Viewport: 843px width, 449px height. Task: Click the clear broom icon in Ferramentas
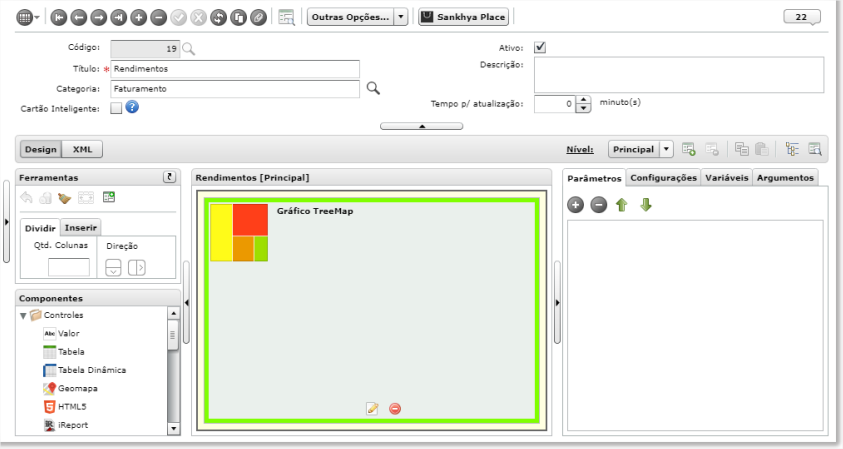point(65,198)
